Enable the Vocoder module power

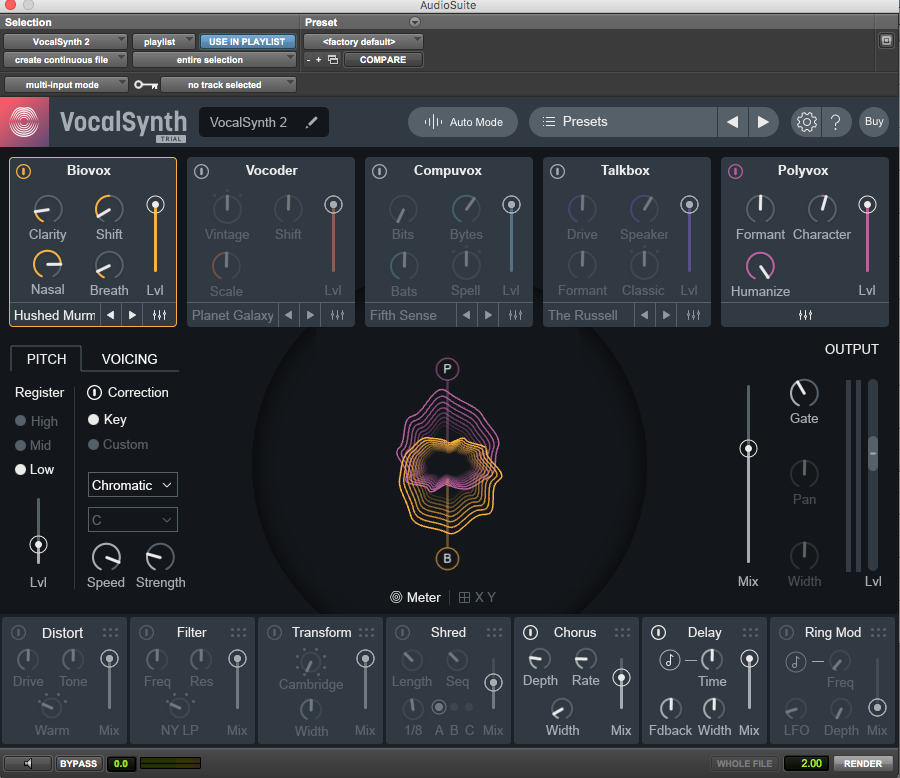201,171
